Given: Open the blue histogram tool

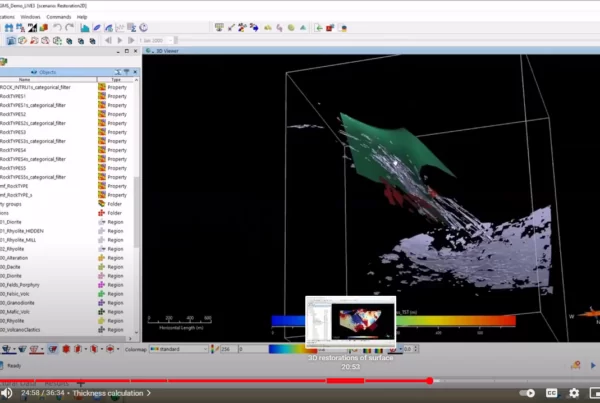Looking at the screenshot, I should point(85,28).
